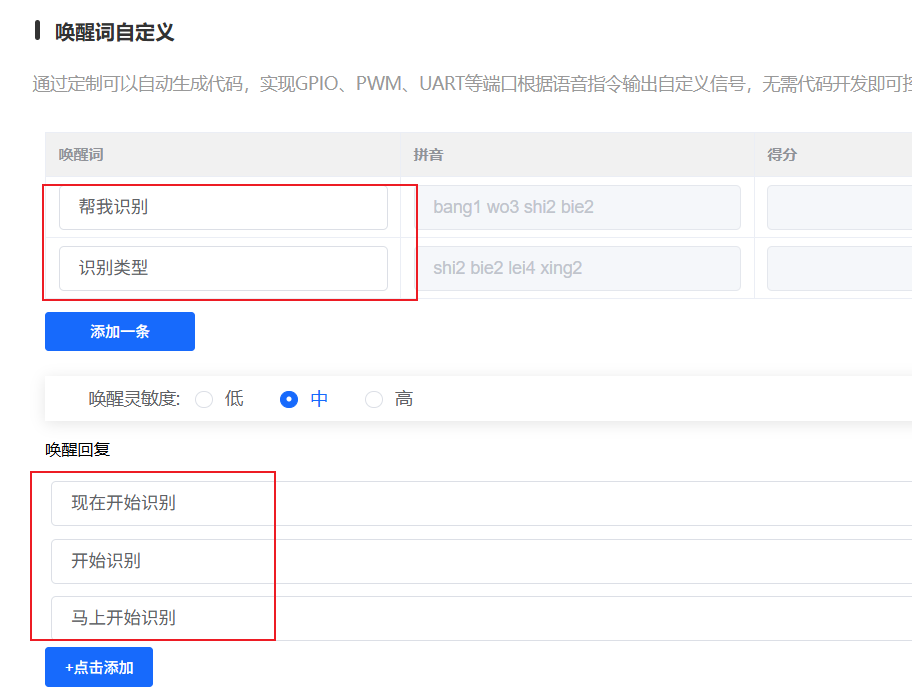This screenshot has width=912, height=699.
Task: Select the 中 wake sensitivity option
Action: [x=289, y=400]
